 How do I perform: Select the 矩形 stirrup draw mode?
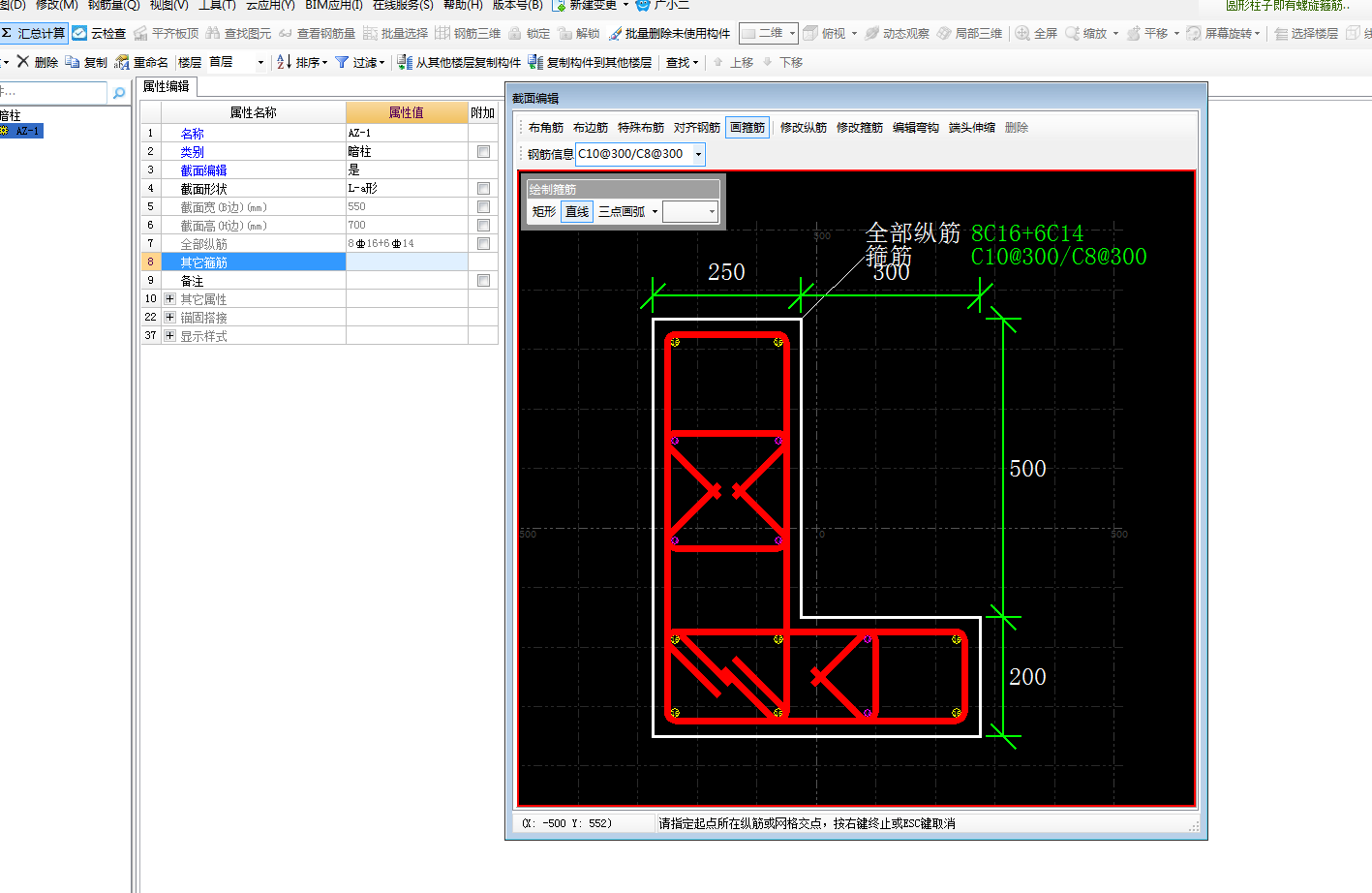tap(544, 212)
